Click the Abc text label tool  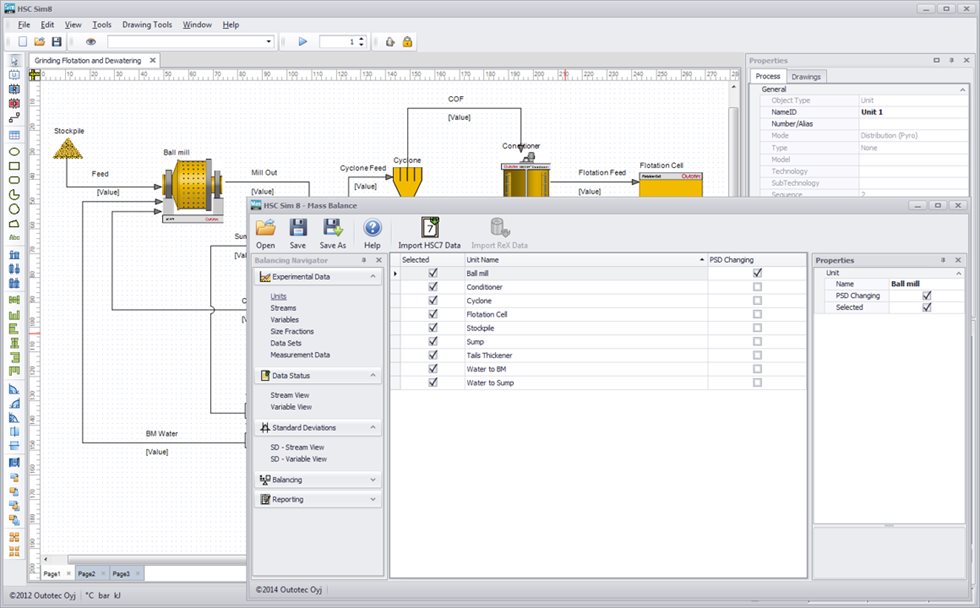click(x=14, y=238)
